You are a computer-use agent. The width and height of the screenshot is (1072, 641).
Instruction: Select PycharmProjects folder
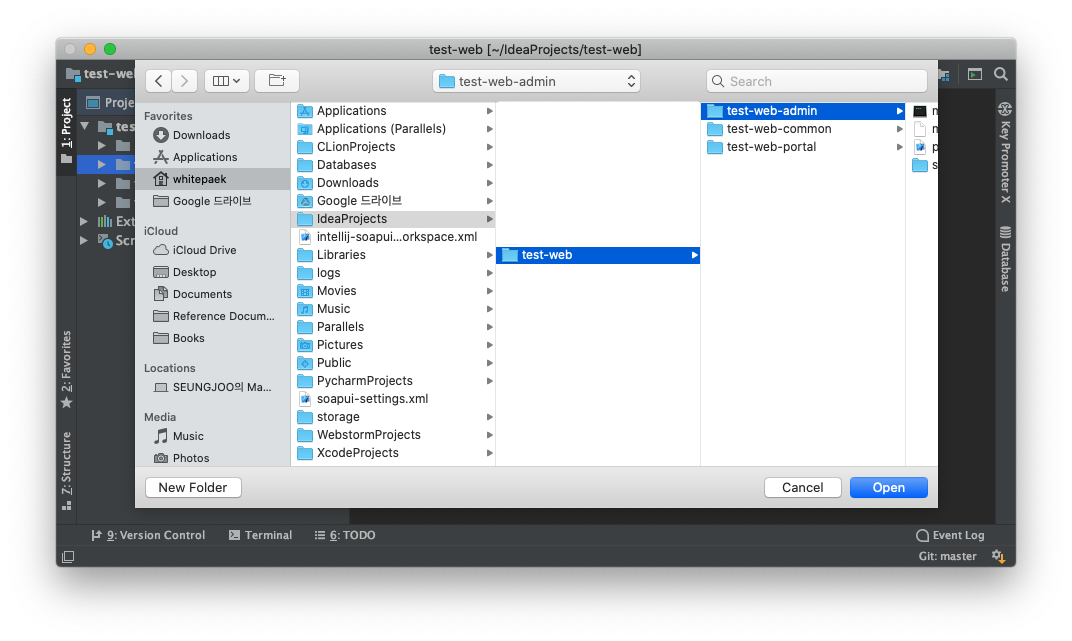[x=394, y=381]
